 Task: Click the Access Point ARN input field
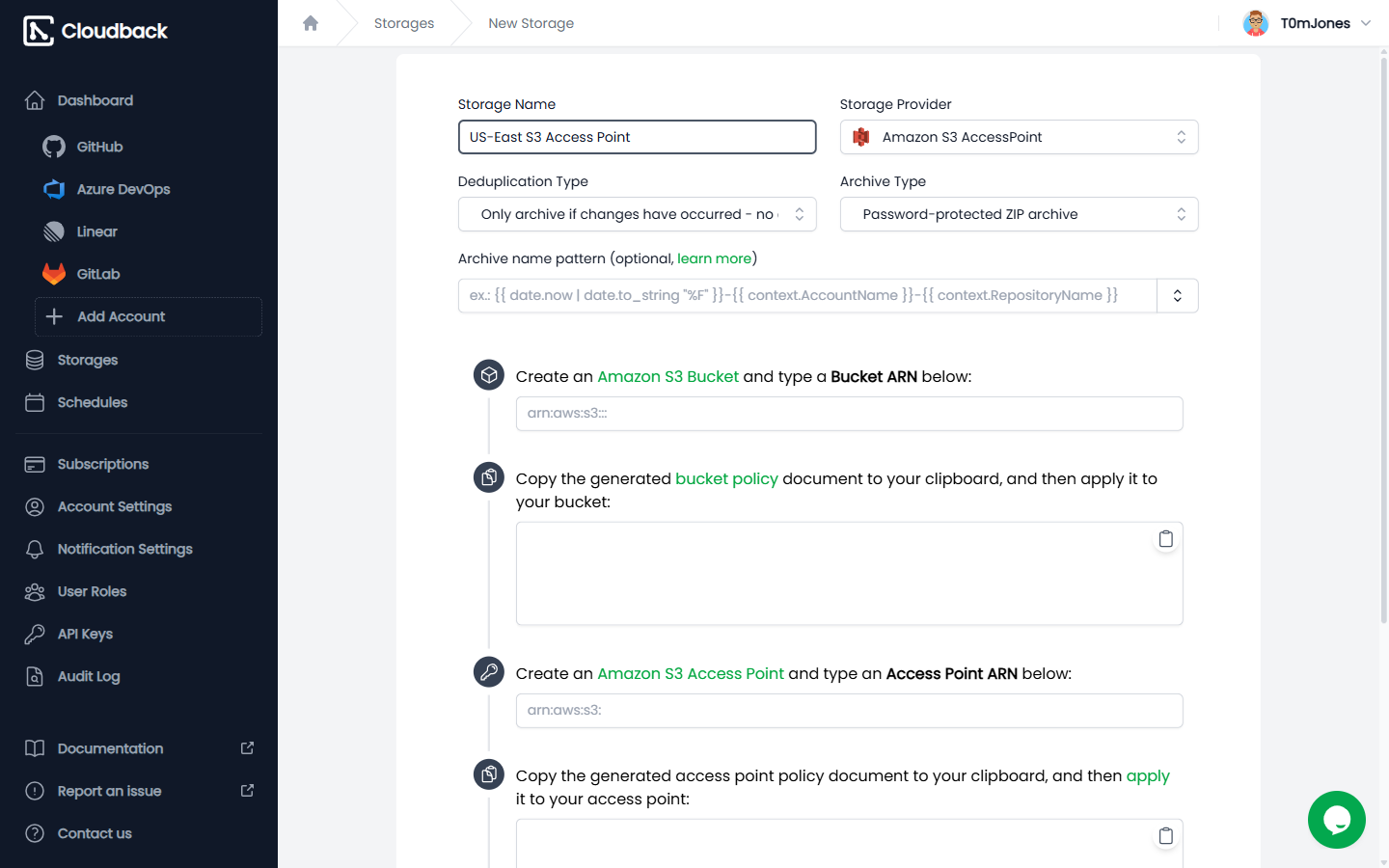pyautogui.click(x=849, y=711)
